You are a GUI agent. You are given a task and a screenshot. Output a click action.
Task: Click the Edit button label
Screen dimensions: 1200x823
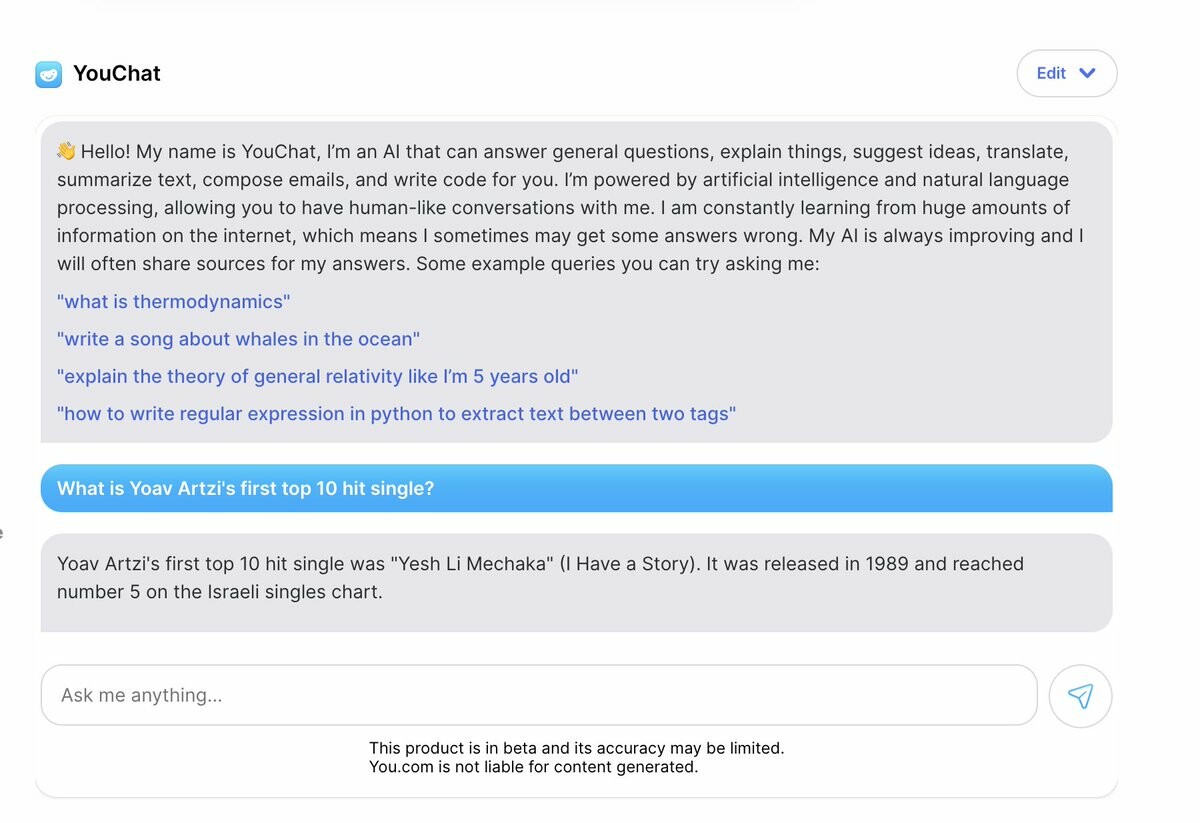1051,73
